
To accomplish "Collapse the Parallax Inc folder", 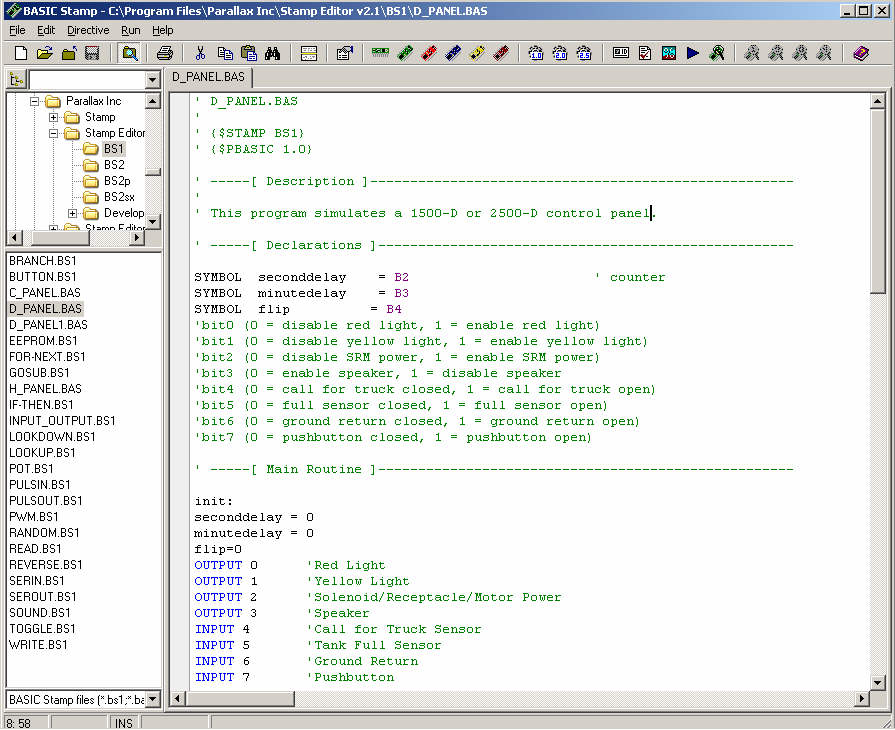I will tap(34, 101).
